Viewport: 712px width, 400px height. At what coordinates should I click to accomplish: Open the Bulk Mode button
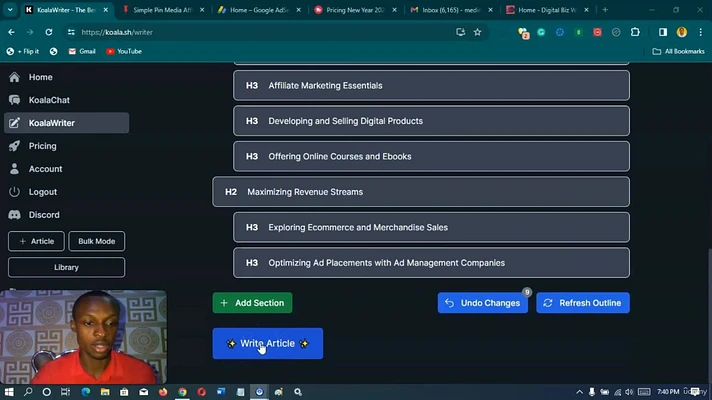point(97,241)
